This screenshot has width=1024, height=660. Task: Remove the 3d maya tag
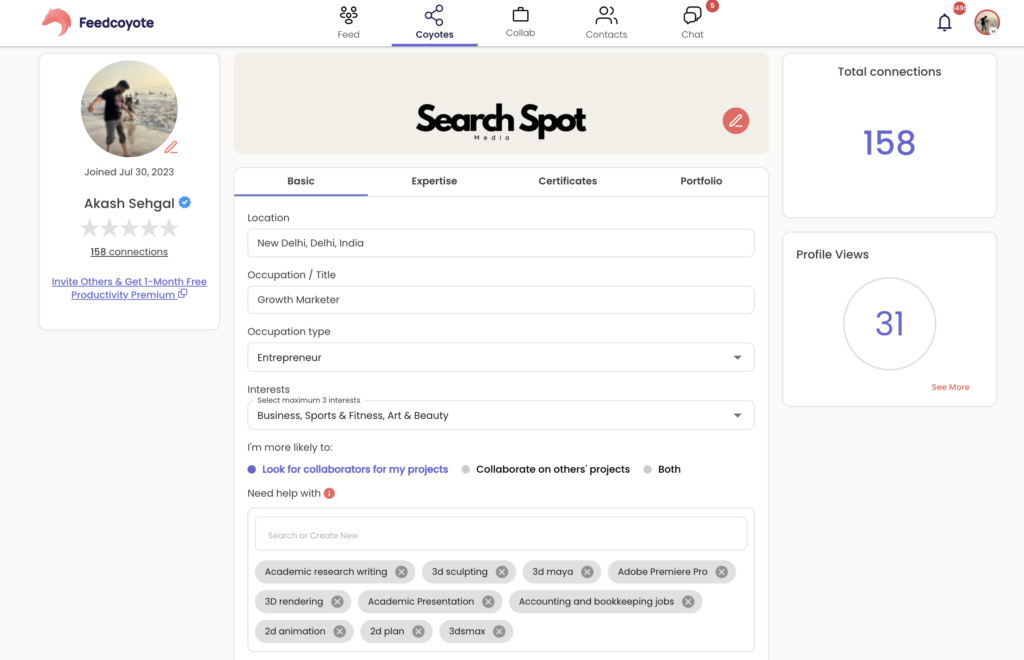587,572
